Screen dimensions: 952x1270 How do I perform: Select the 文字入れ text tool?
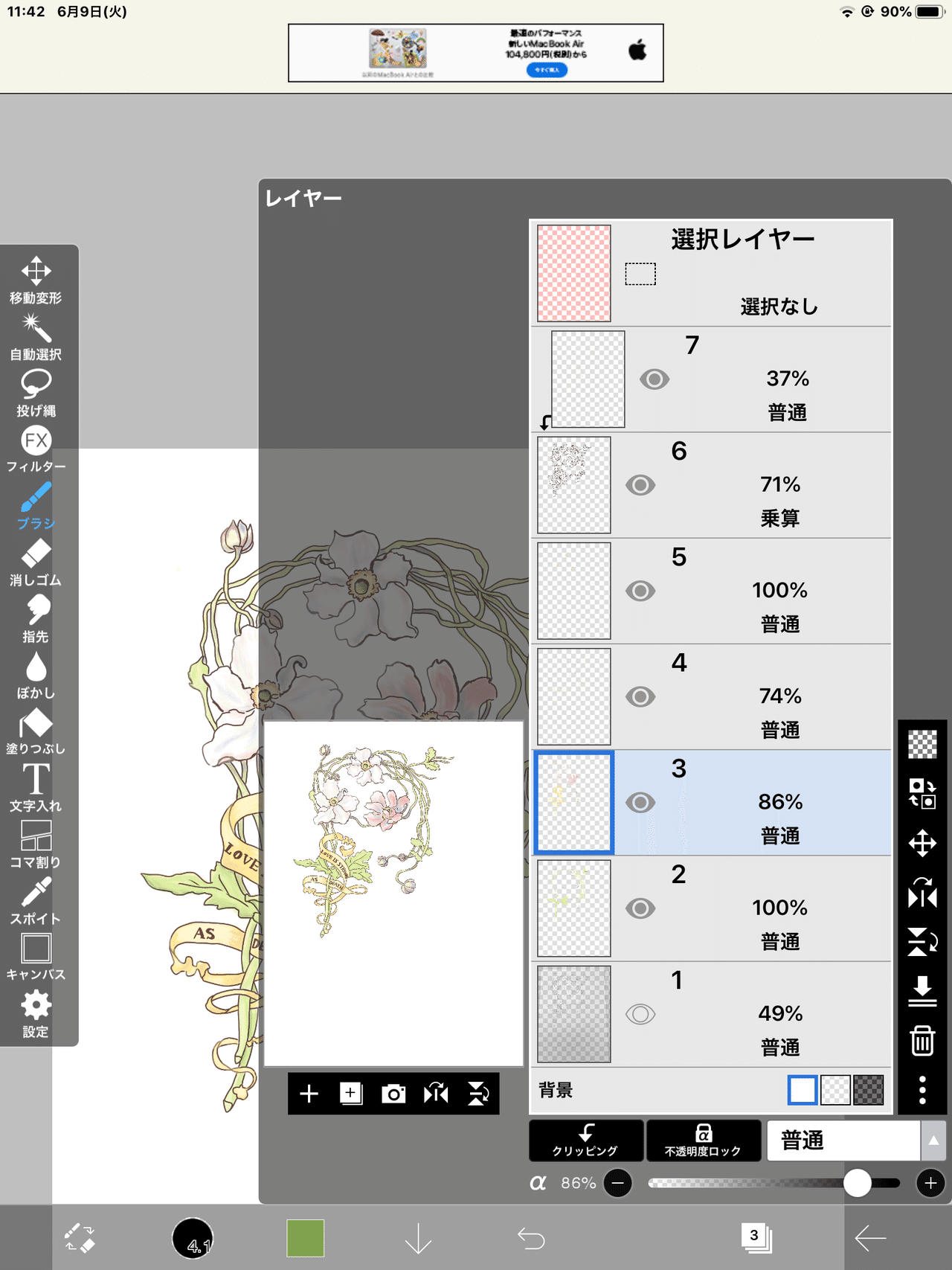point(36,788)
